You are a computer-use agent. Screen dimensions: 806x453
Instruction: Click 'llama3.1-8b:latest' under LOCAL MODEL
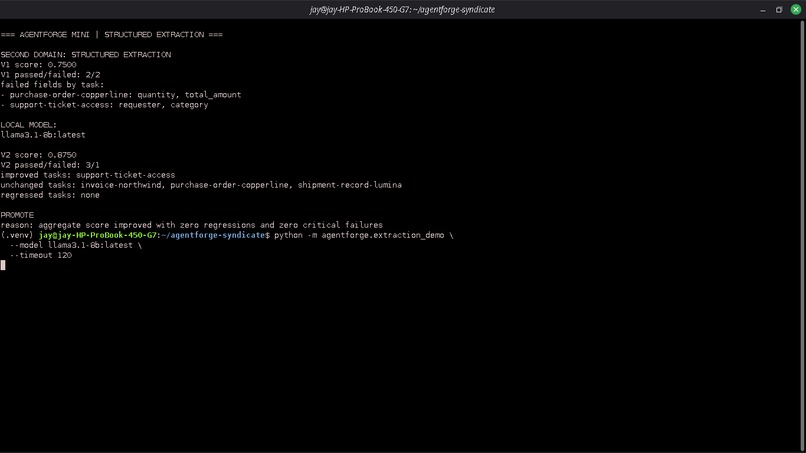pos(43,135)
